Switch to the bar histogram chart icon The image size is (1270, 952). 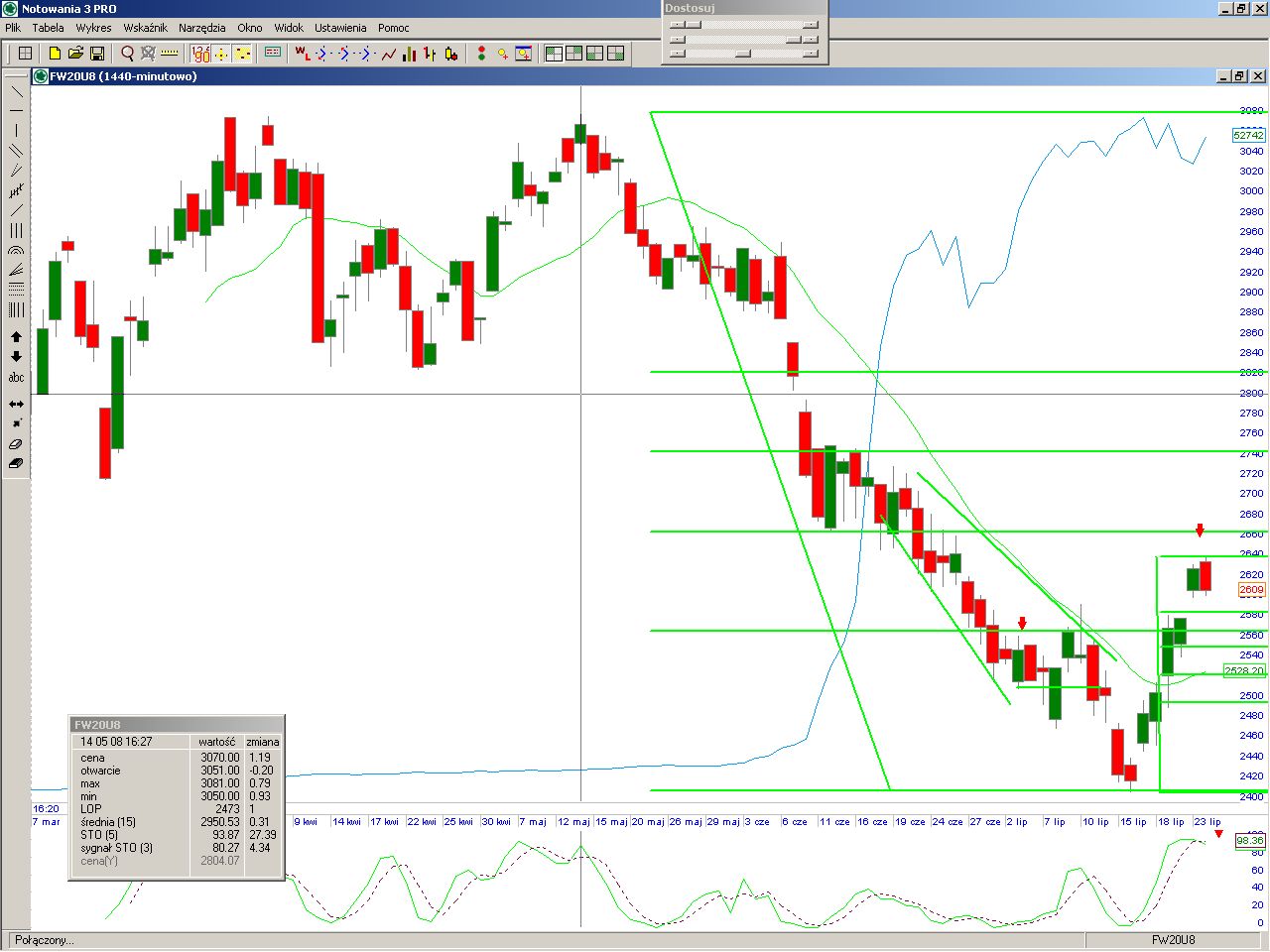(x=409, y=54)
